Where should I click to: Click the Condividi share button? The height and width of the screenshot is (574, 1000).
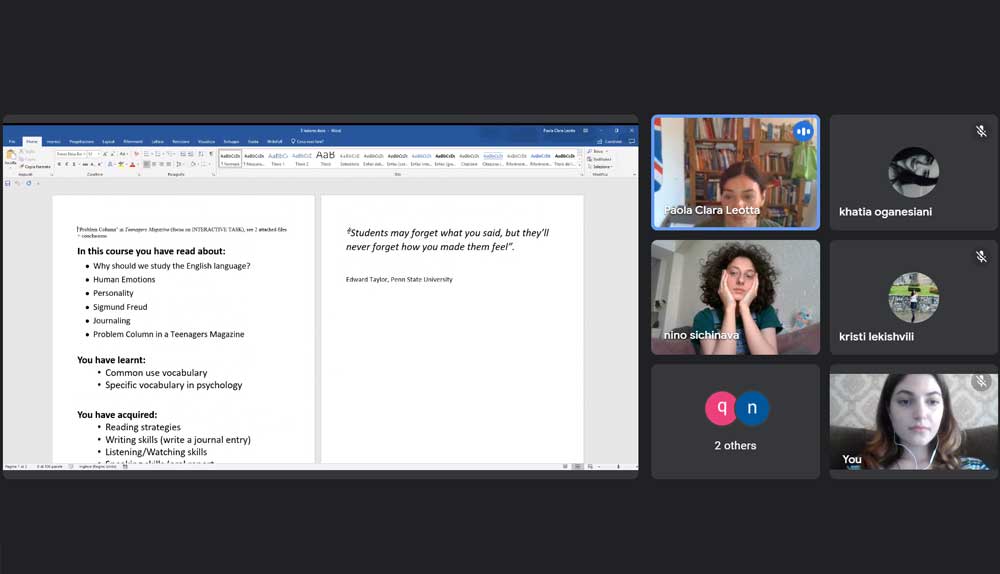click(x=612, y=141)
